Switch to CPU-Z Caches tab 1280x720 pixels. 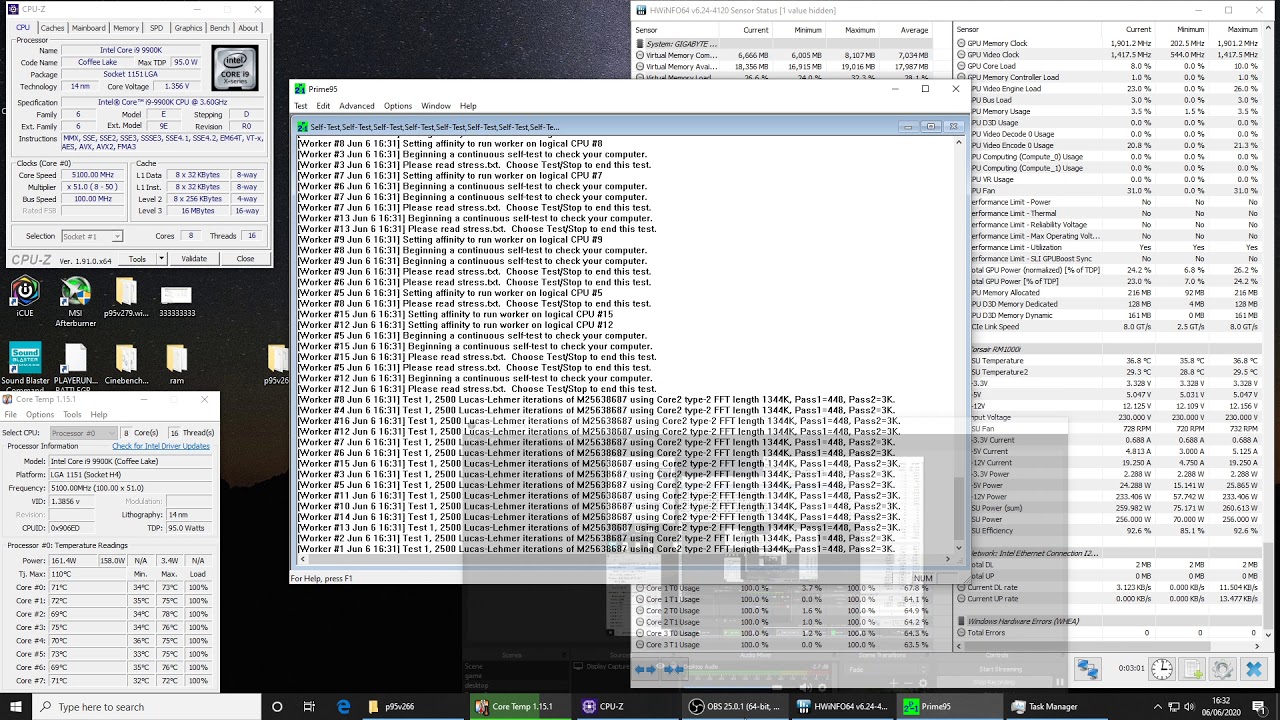point(52,28)
